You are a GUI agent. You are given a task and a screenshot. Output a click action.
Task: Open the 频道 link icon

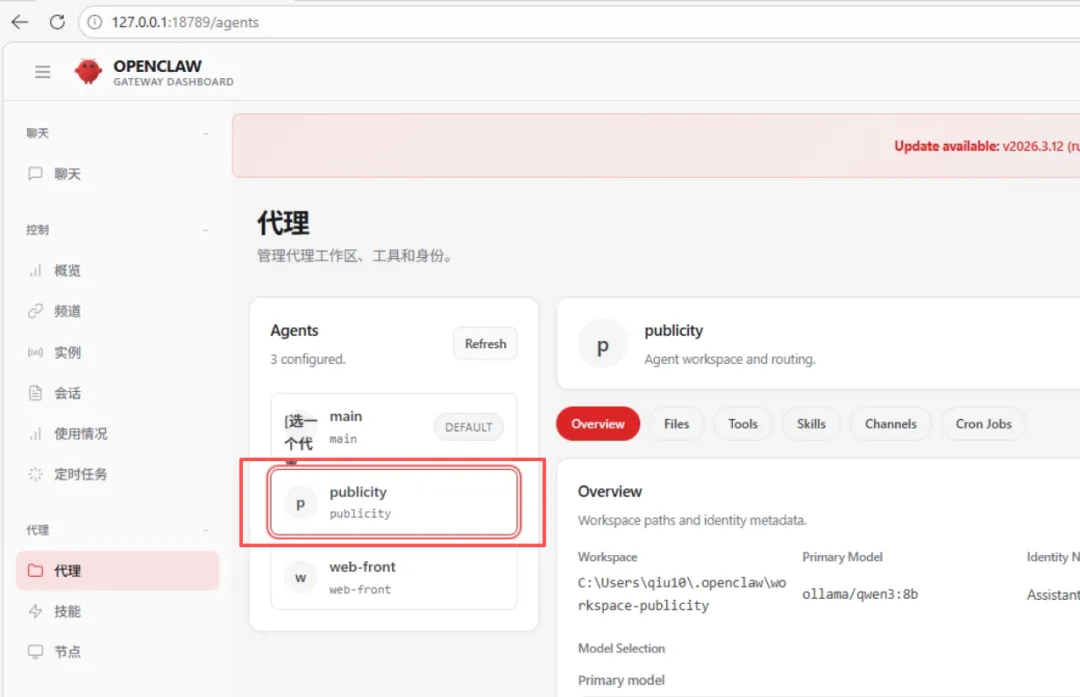pos(35,311)
